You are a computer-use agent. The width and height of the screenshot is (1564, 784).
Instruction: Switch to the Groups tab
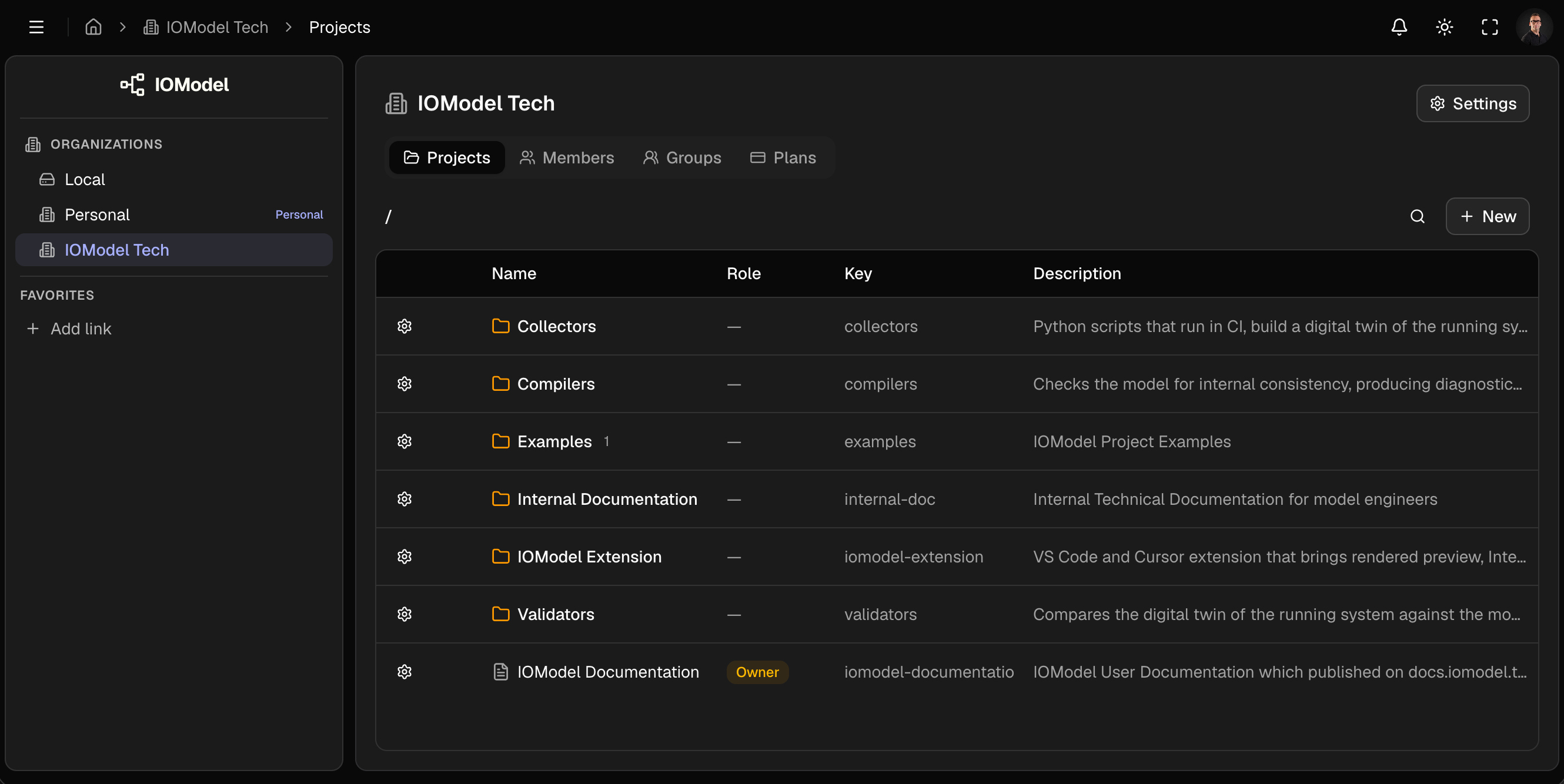pos(683,158)
